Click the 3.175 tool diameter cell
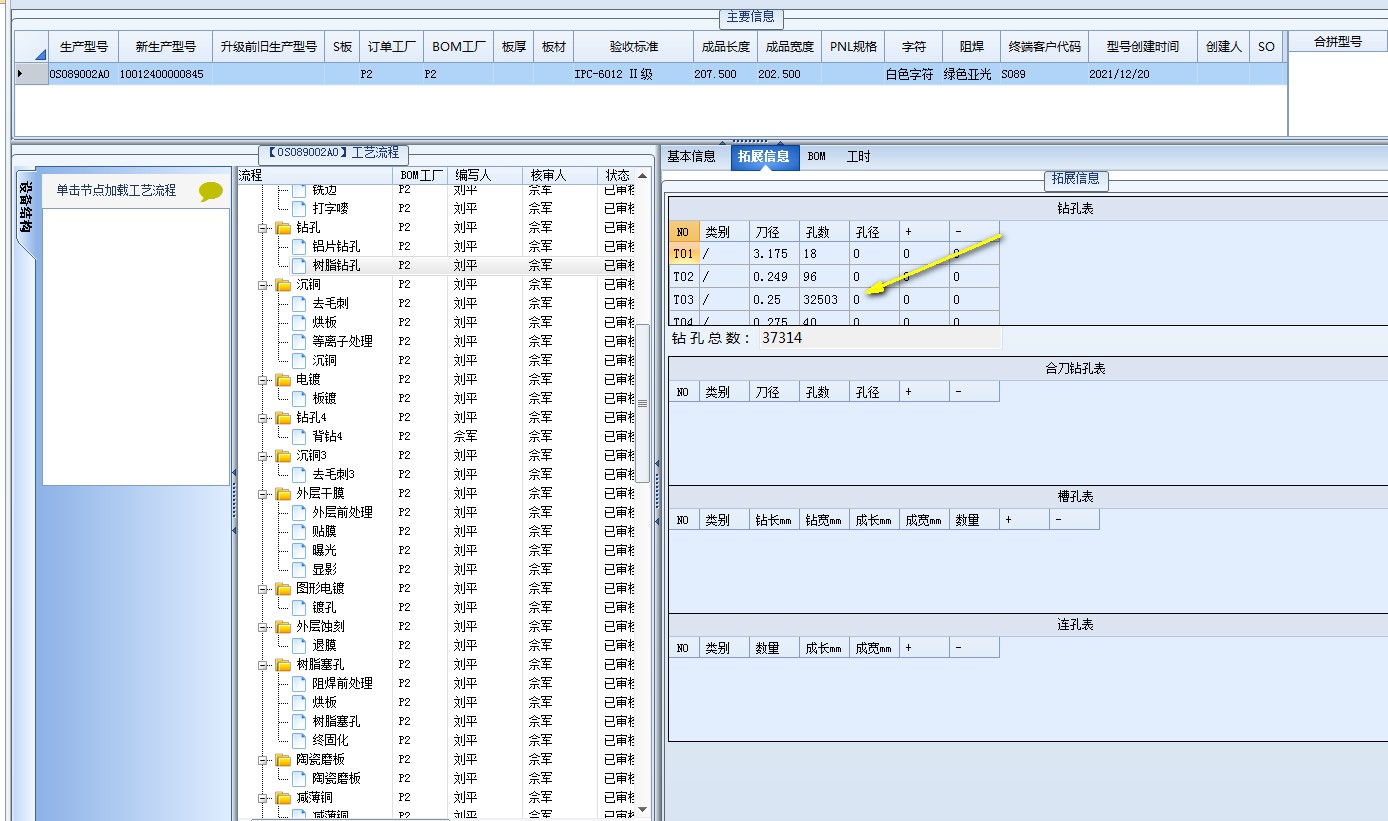This screenshot has height=821, width=1388. [774, 254]
